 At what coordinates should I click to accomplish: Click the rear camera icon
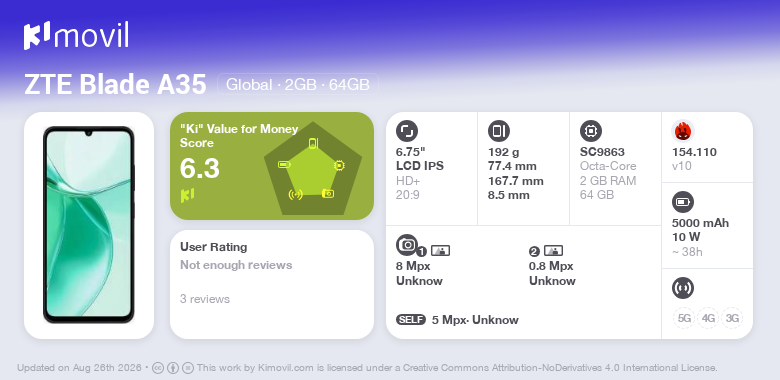click(407, 244)
